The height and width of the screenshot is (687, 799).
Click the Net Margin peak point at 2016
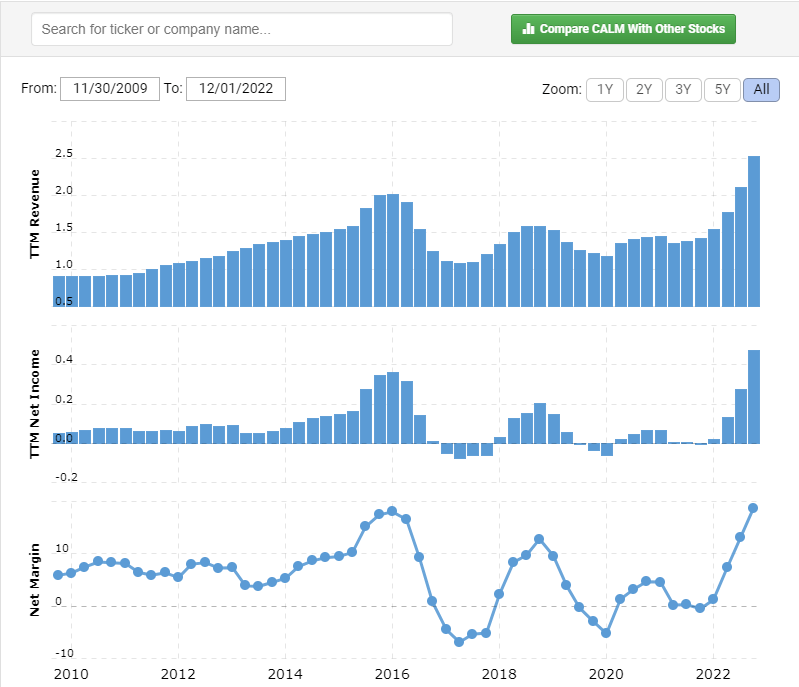coord(392,511)
